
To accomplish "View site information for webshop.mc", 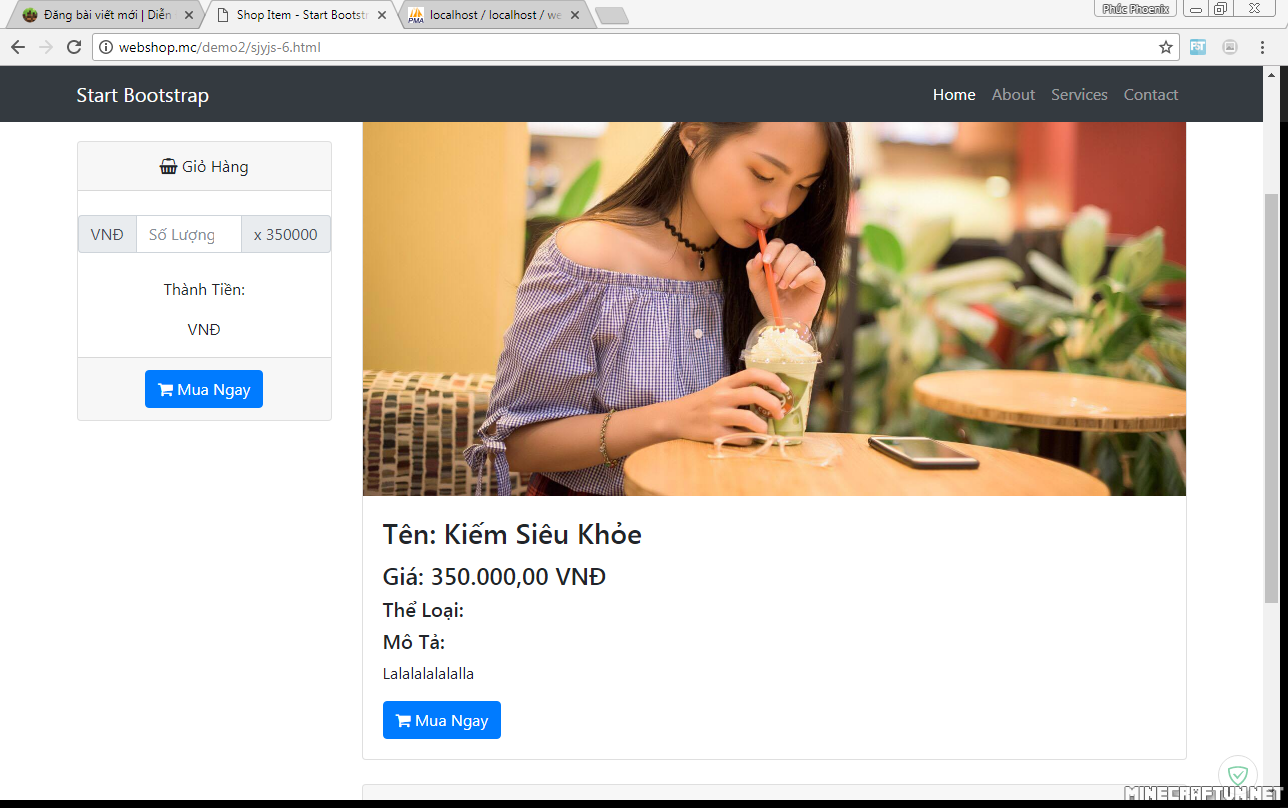I will 106,47.
